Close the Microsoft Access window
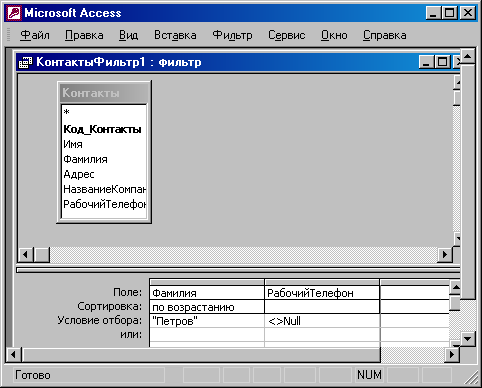 click(467, 13)
